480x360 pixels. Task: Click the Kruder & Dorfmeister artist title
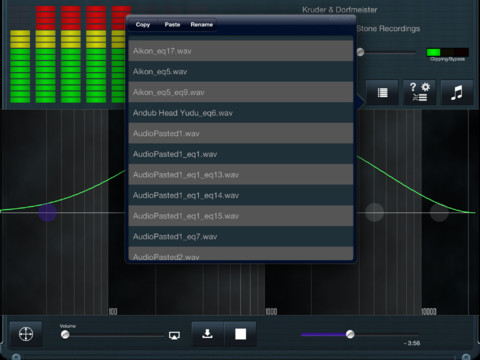pyautogui.click(x=340, y=10)
